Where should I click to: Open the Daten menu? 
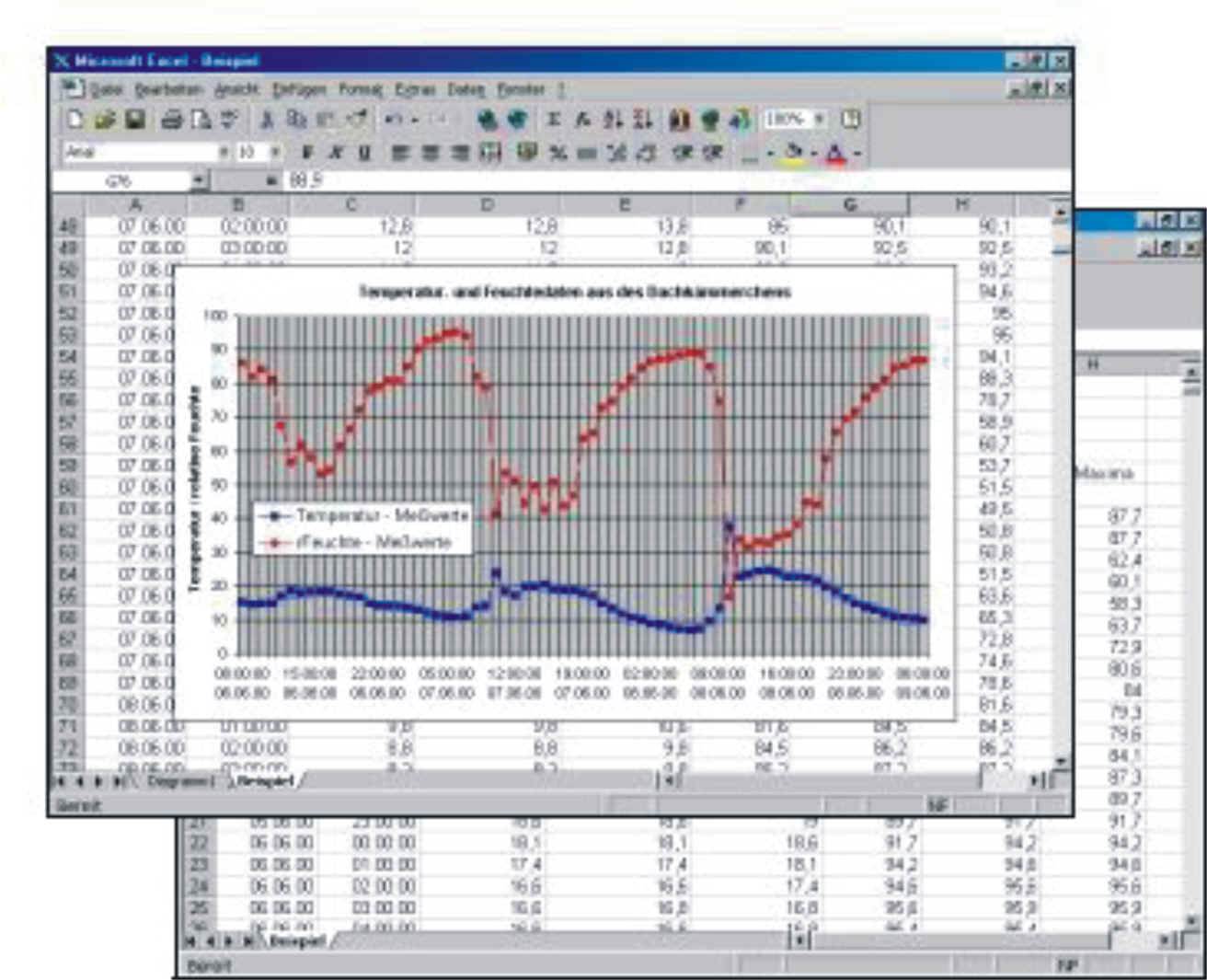[x=466, y=90]
